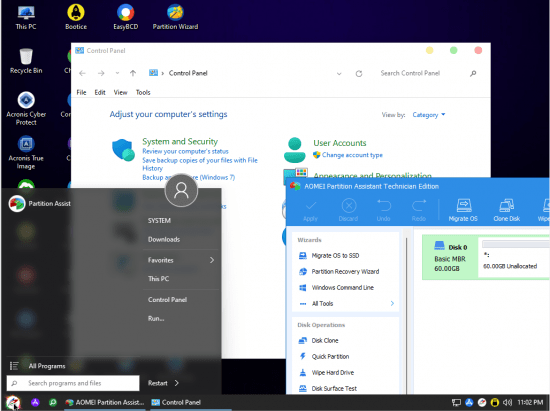Screen dimensions: 550x411
Task: Open Acronis Cyber Protect desktop icon
Action: [x=26, y=108]
